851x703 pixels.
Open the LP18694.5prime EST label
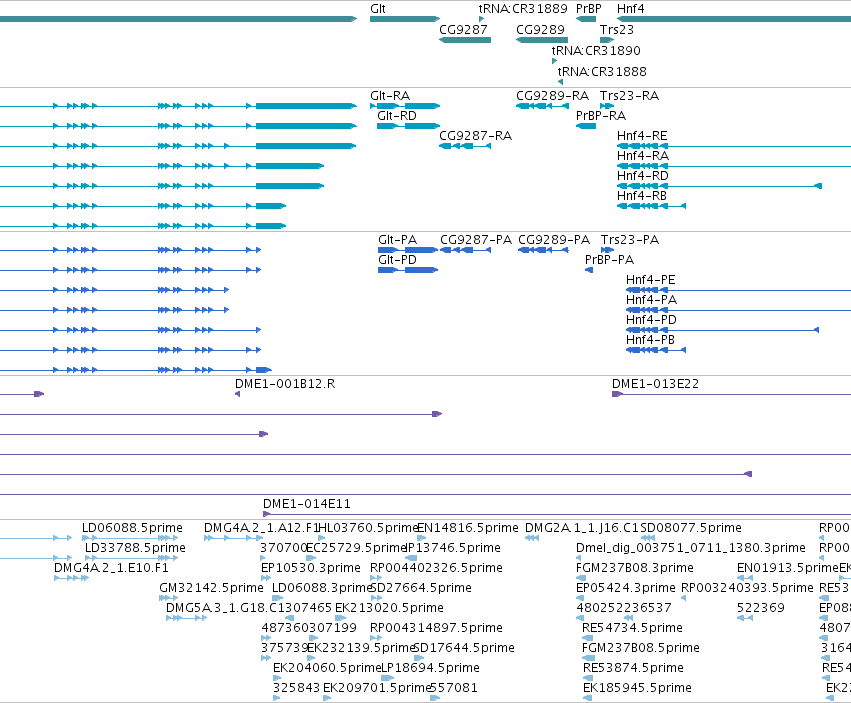(x=430, y=668)
